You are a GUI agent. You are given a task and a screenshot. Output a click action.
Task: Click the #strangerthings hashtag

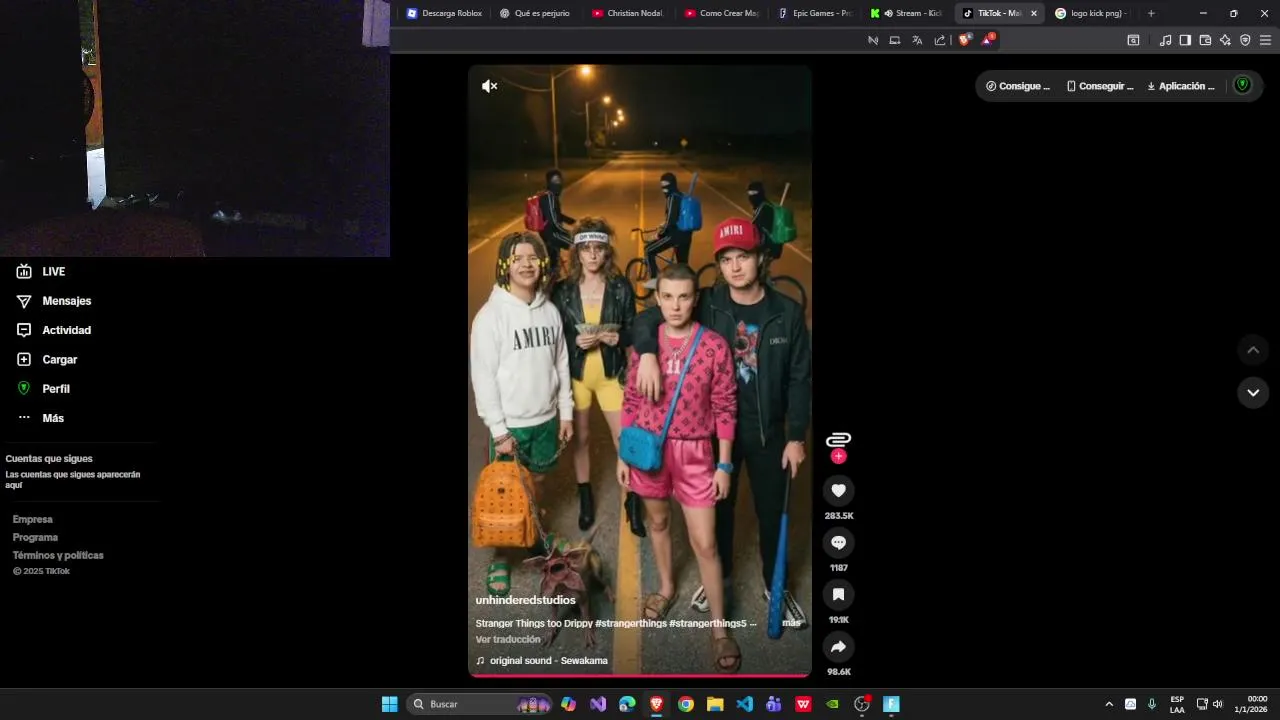[x=630, y=623]
